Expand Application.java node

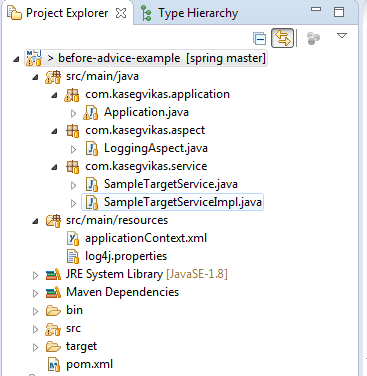pyautogui.click(x=73, y=113)
